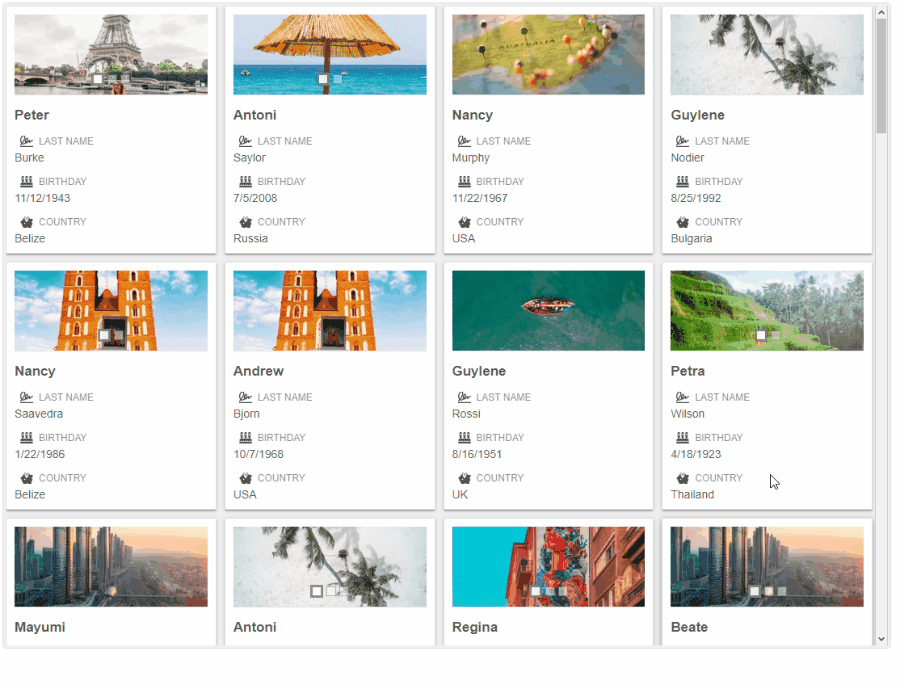Click the name "Andrew"
The height and width of the screenshot is (685, 900).
coord(258,371)
